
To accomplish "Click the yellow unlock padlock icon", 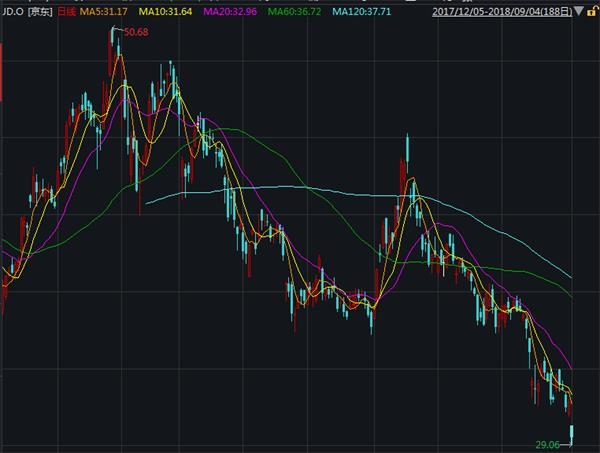I will pyautogui.click(x=592, y=11).
